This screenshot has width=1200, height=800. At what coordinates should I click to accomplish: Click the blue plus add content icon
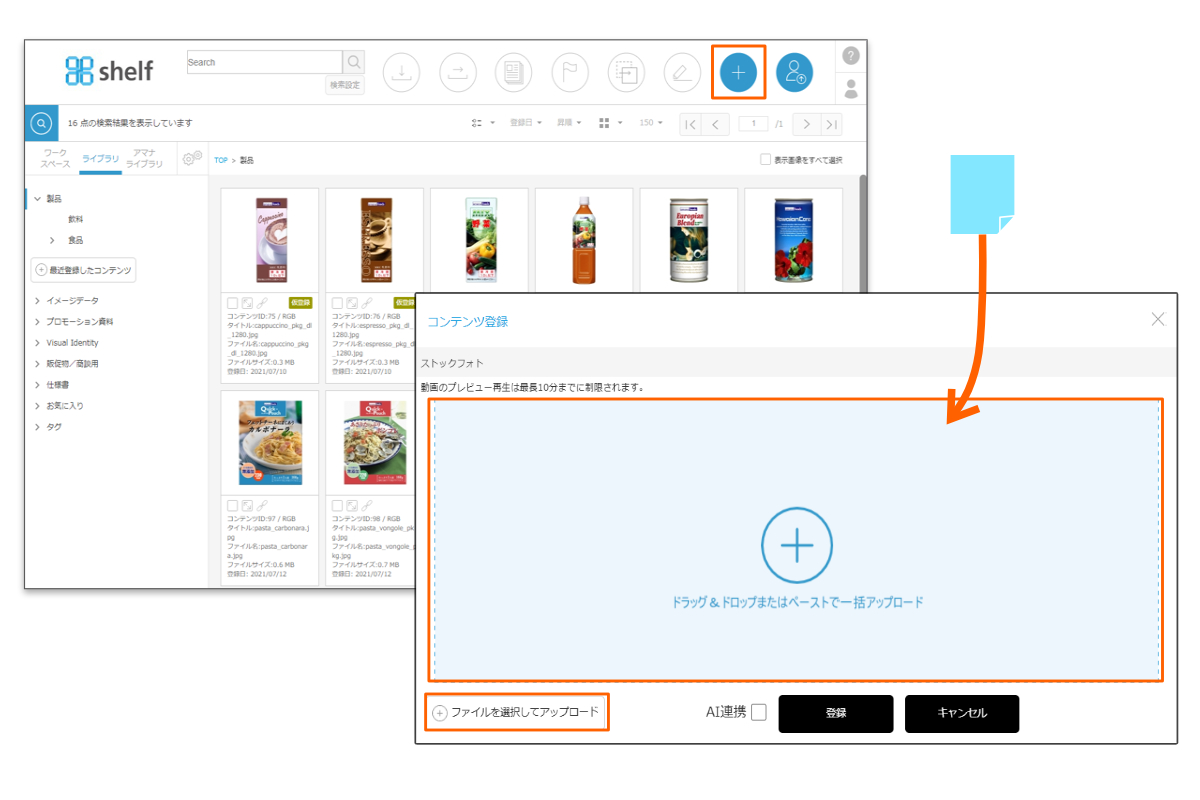pos(738,72)
